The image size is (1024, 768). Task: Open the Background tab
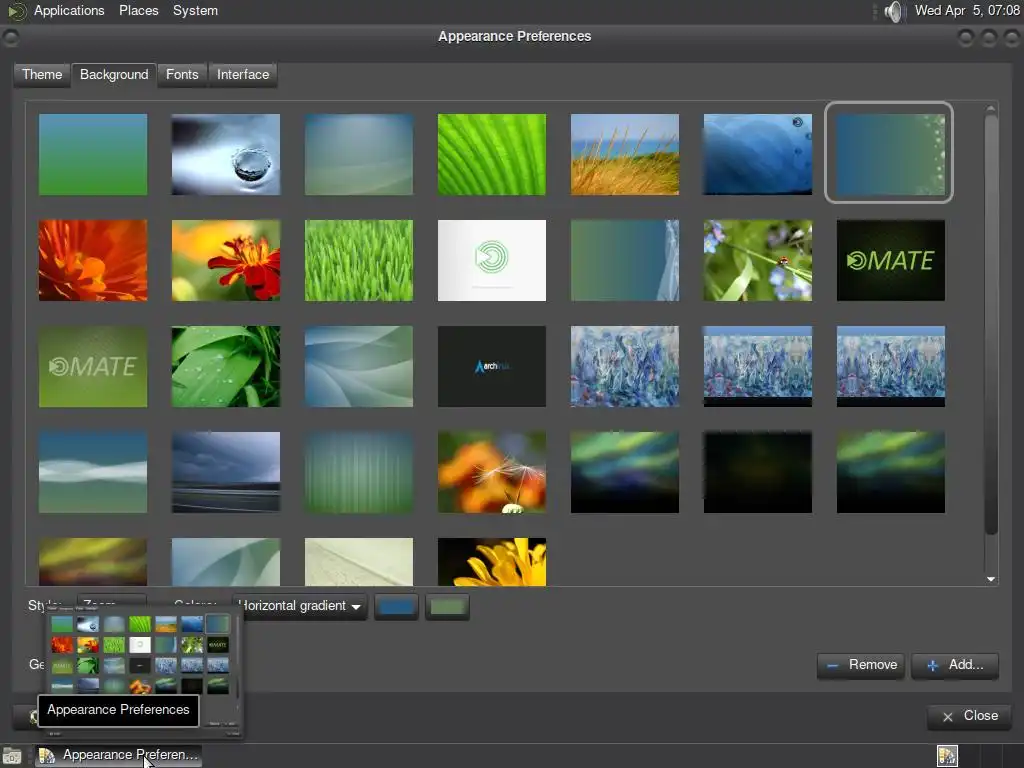[114, 74]
